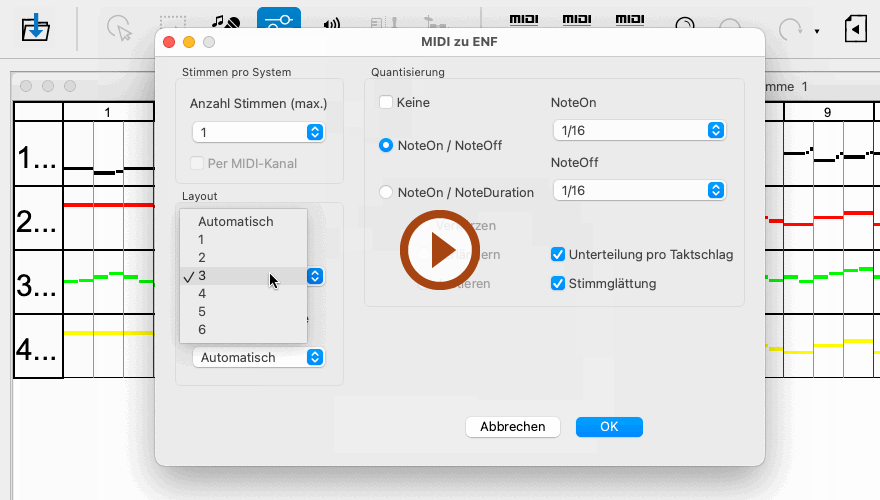Click the import download folder icon
This screenshot has width=880, height=500.
tap(36, 28)
